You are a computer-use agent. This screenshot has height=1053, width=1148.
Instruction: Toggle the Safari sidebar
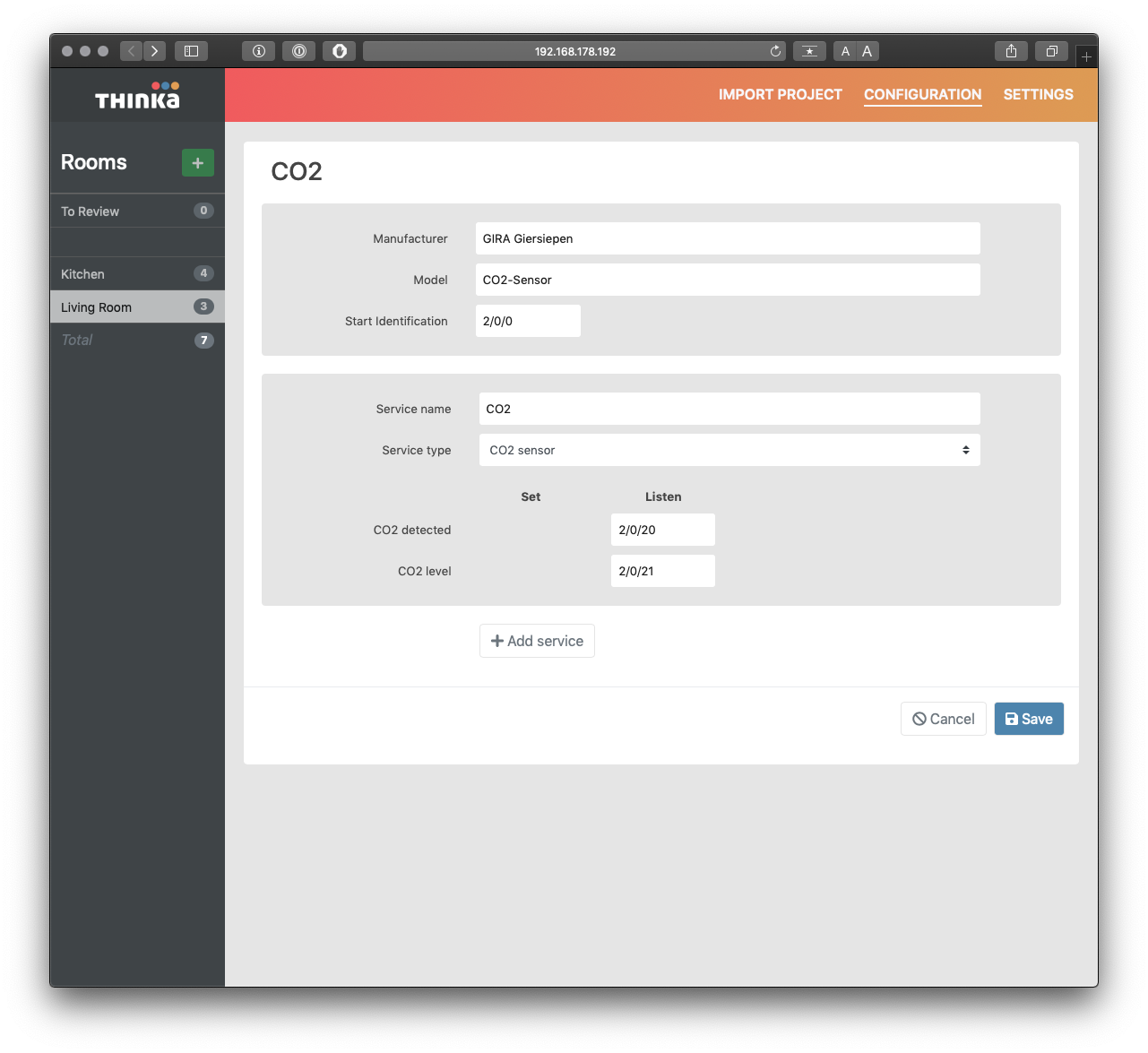tap(191, 51)
